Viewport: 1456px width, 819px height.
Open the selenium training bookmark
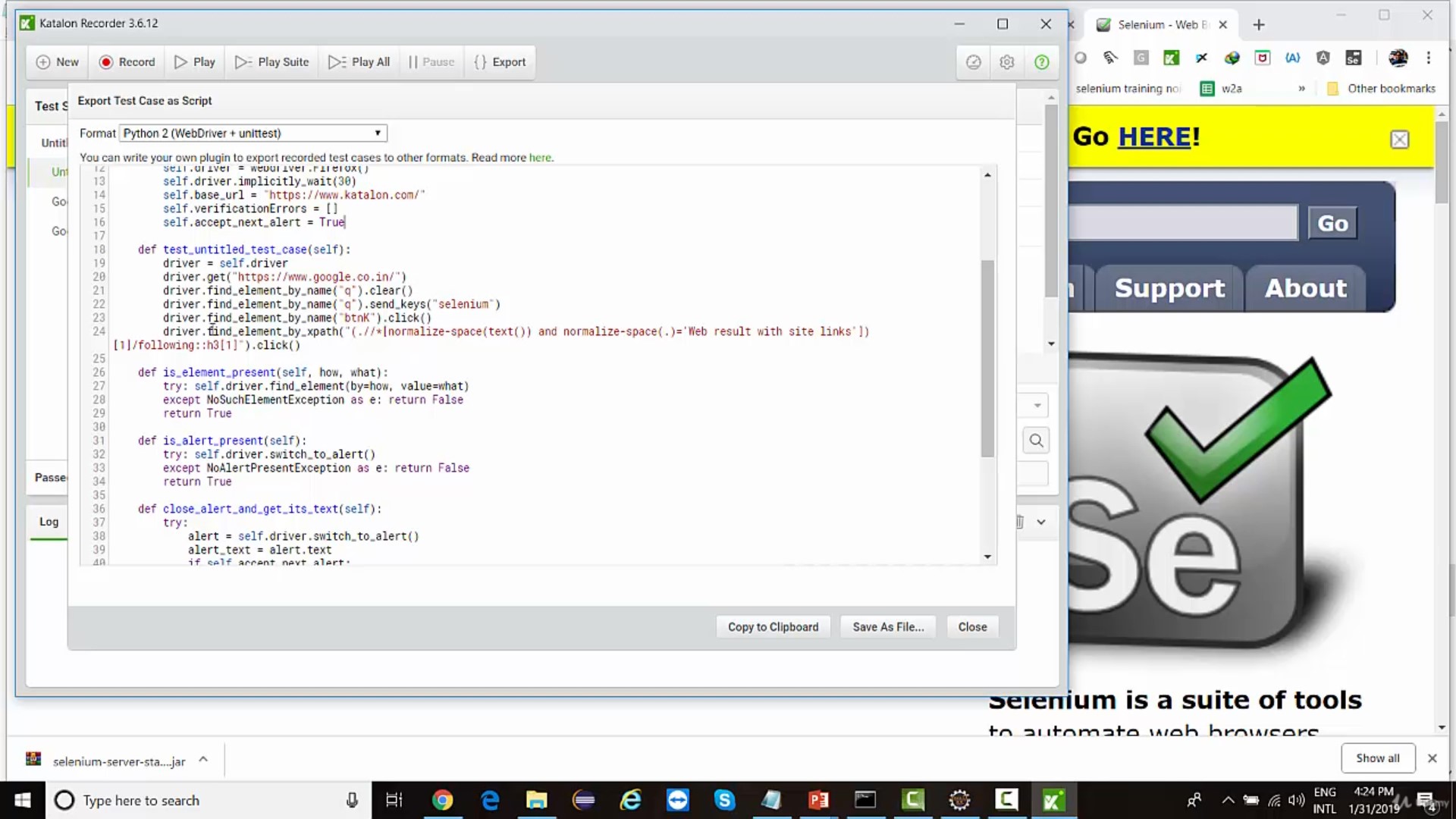point(1128,89)
